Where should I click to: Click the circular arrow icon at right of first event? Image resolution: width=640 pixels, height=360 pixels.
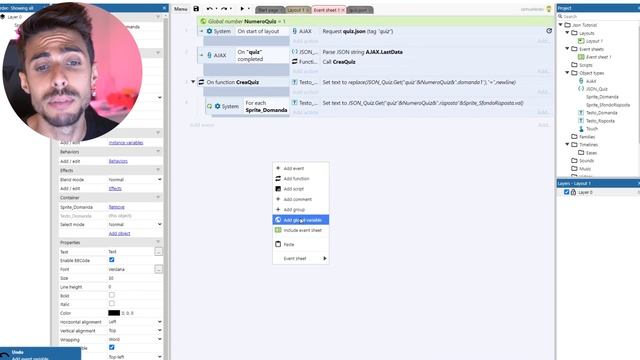(549, 31)
